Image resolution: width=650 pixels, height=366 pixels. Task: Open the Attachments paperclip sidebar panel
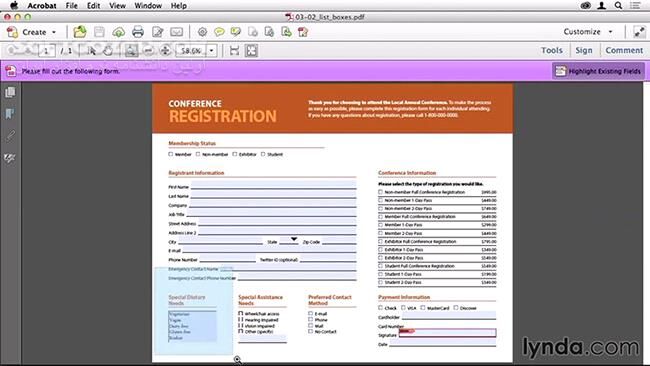(x=10, y=136)
